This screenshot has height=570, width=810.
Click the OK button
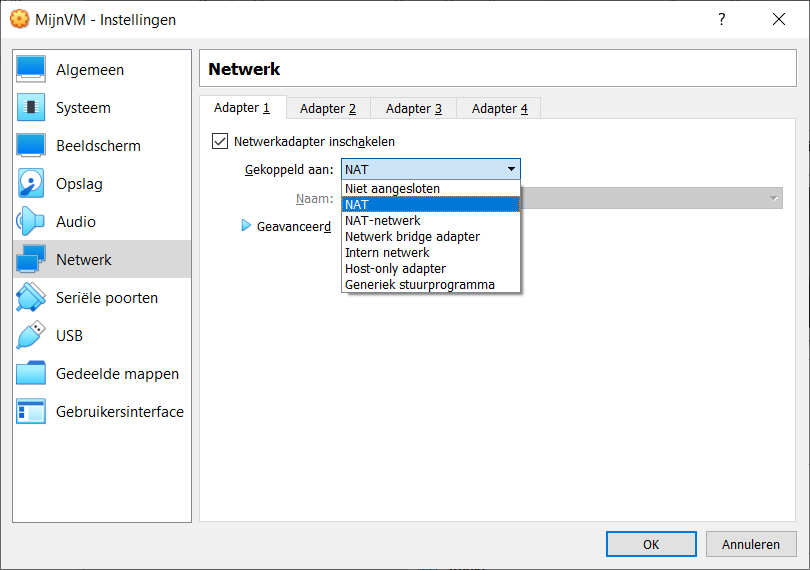tap(651, 545)
